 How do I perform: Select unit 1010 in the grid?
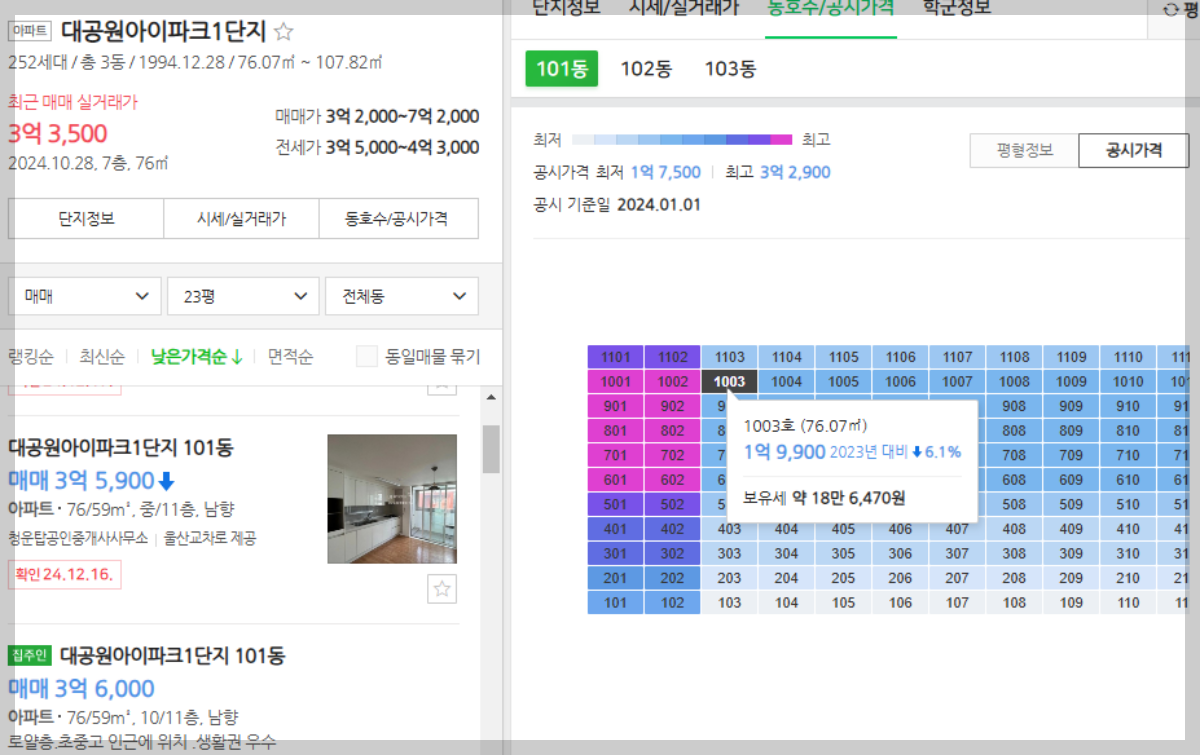click(1129, 381)
